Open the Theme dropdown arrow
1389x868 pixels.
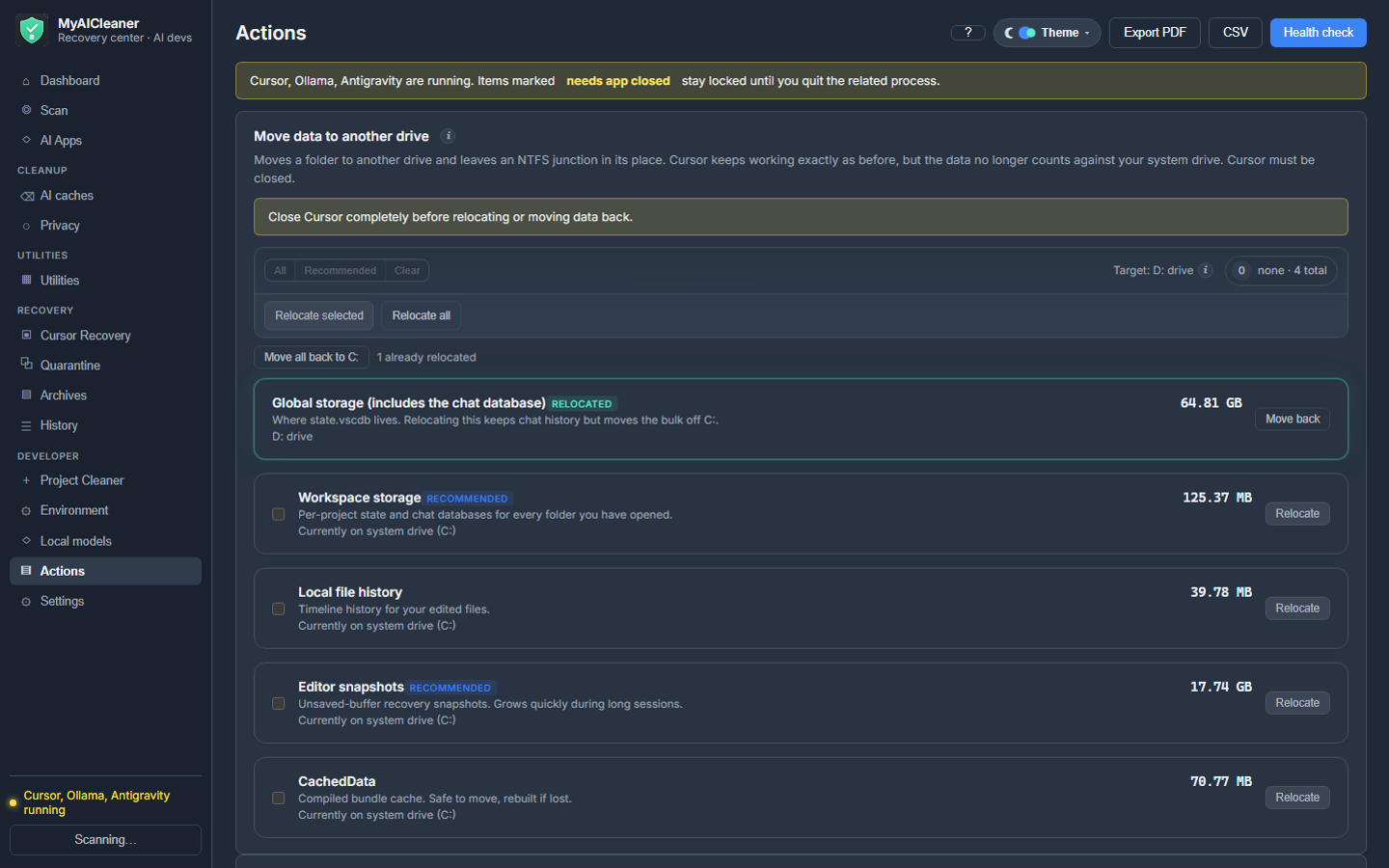(1087, 33)
